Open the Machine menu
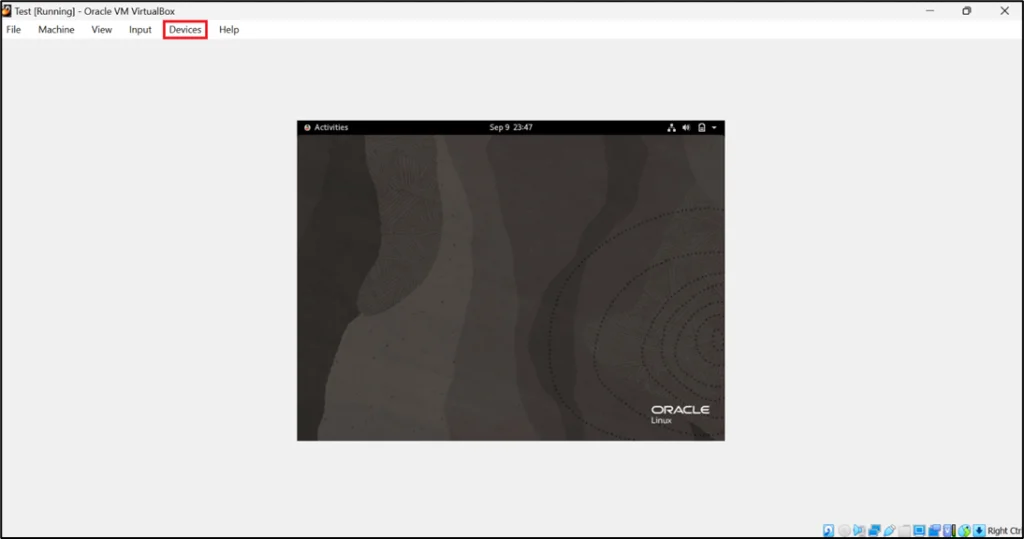1024x539 pixels. click(56, 29)
